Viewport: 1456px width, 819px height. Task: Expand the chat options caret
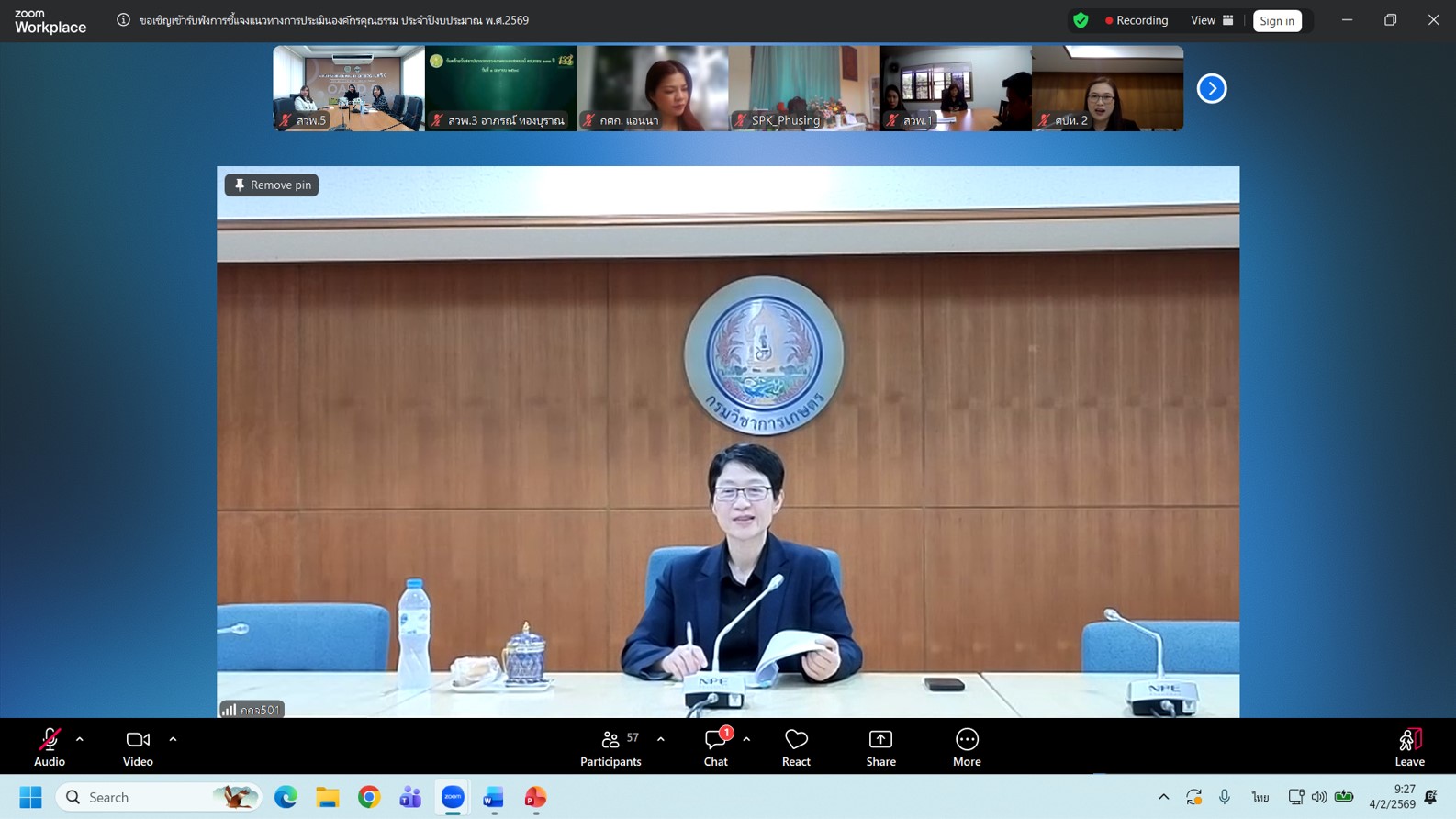pyautogui.click(x=746, y=739)
